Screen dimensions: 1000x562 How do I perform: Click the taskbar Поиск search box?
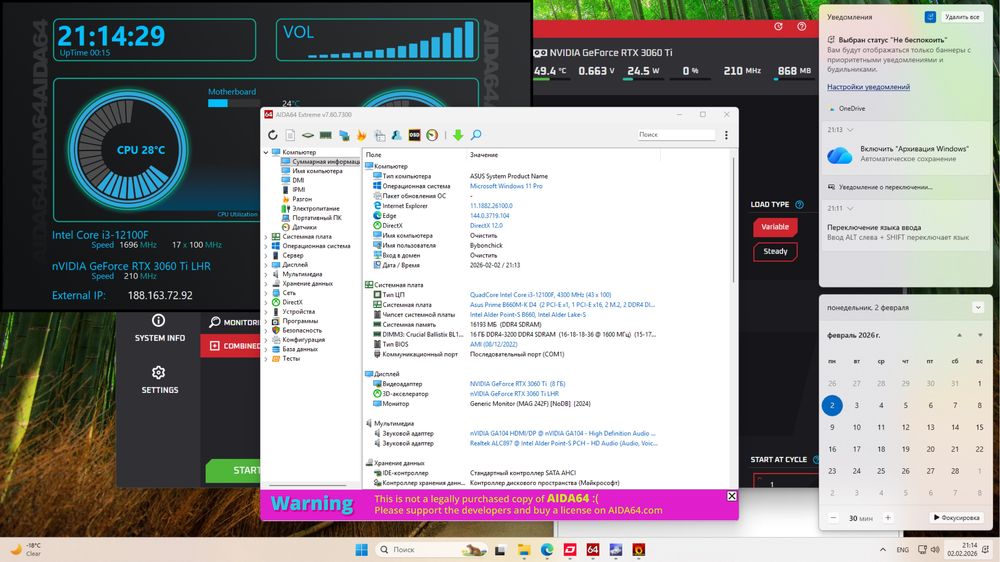pos(432,550)
